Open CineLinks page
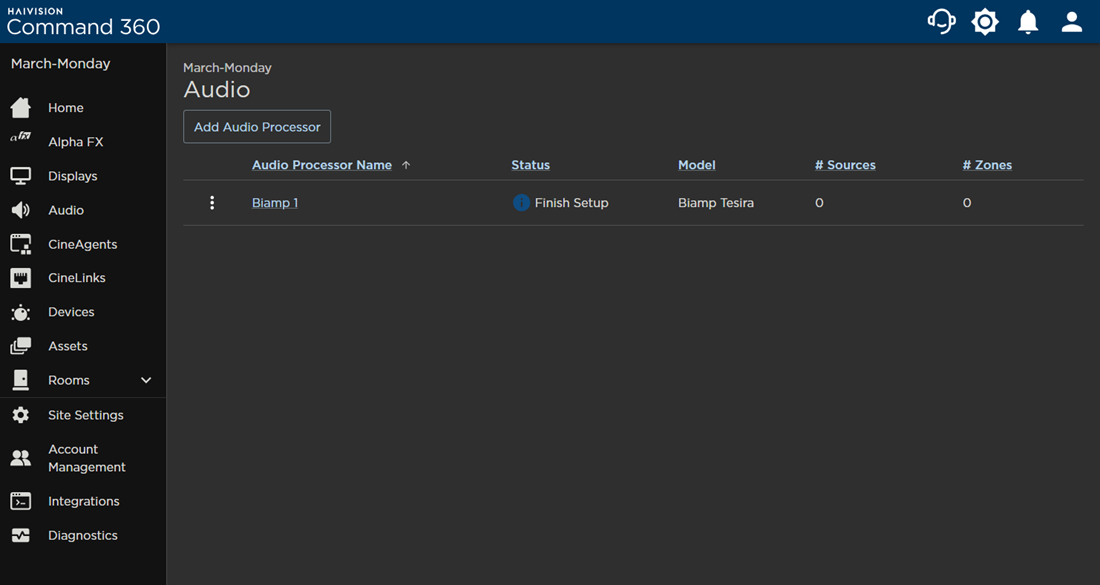Viewport: 1100px width, 585px height. point(77,278)
